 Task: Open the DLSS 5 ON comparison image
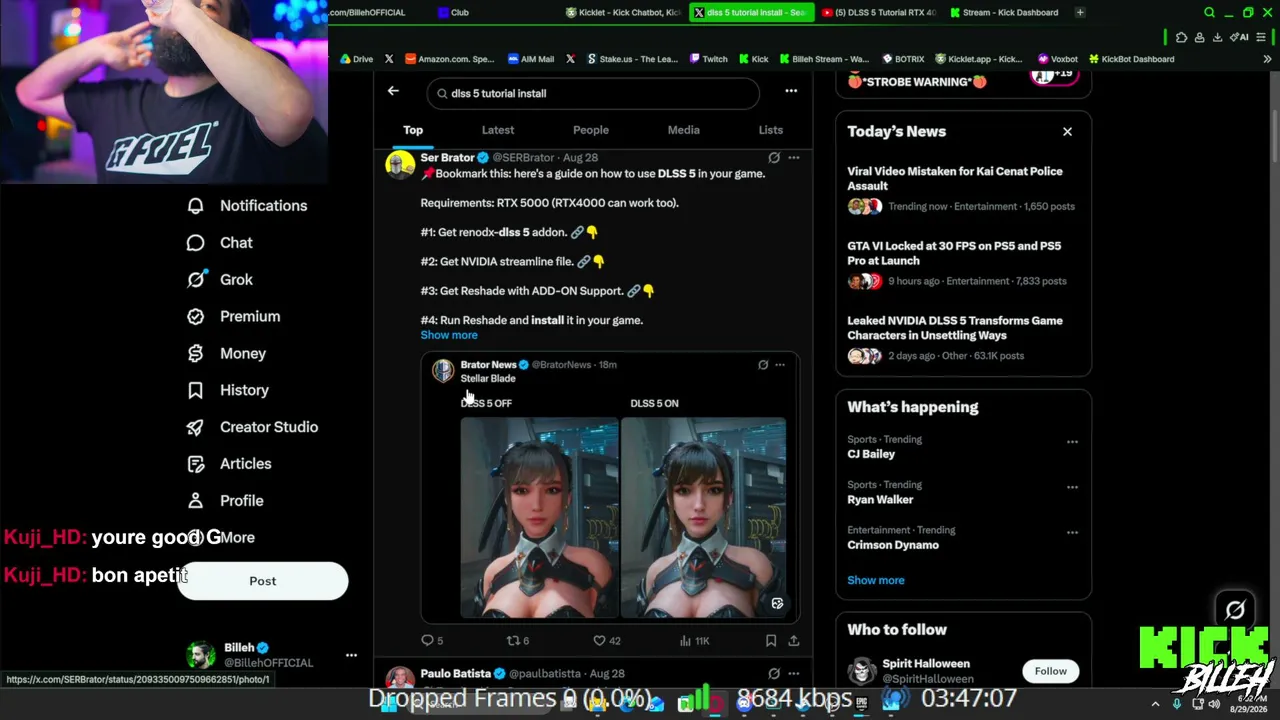click(x=704, y=518)
